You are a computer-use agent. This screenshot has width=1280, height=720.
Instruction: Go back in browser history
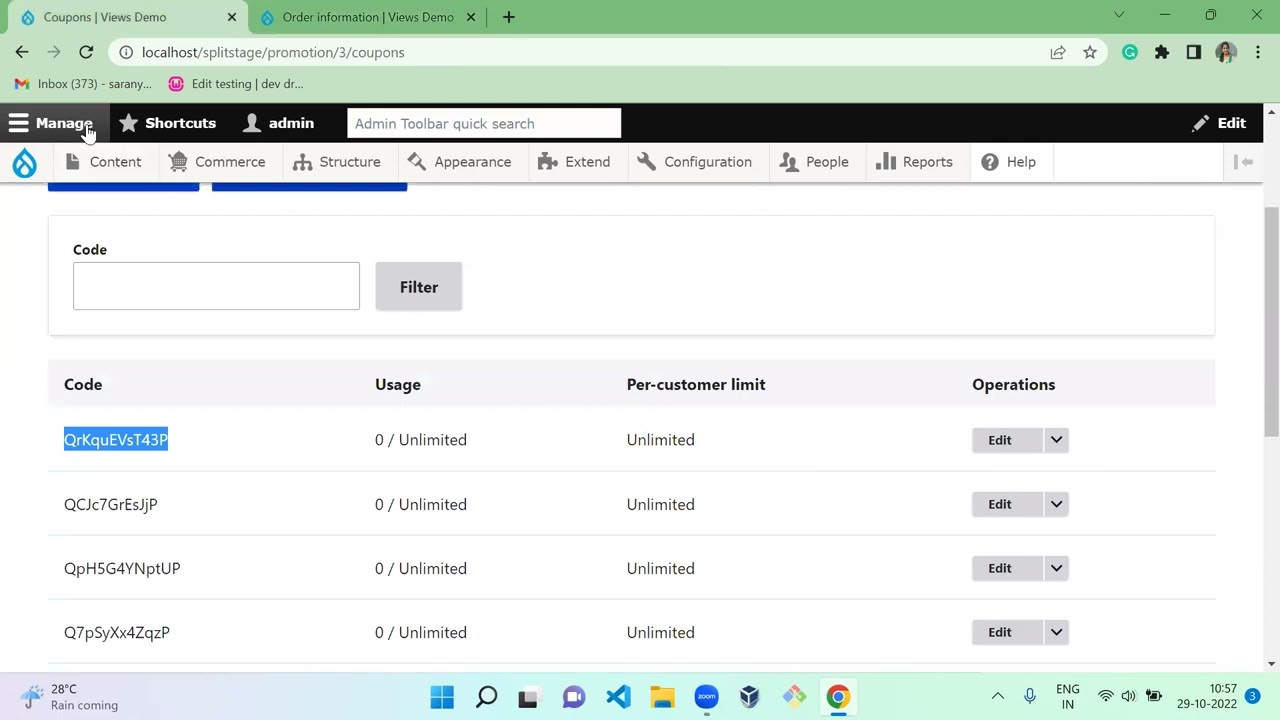tap(22, 52)
